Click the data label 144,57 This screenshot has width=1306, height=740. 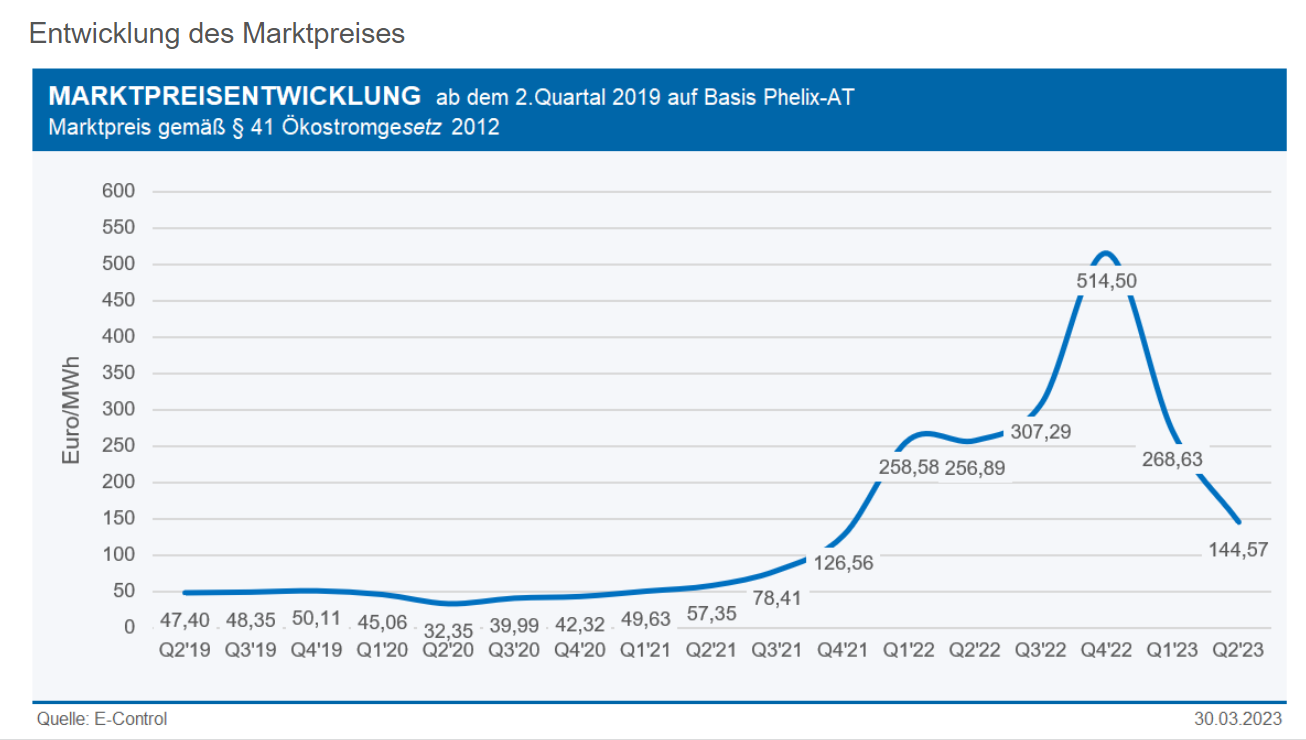(1237, 550)
